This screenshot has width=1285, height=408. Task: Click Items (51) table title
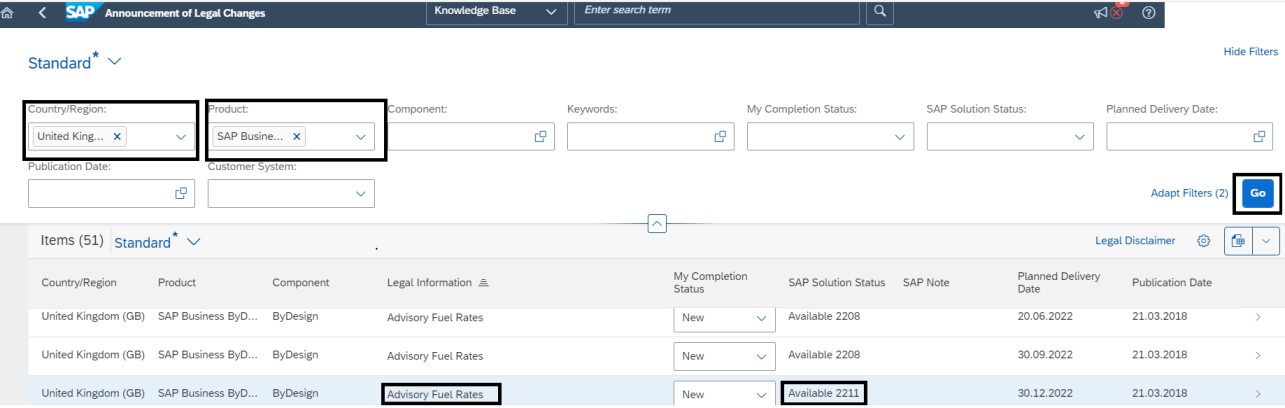[72, 241]
